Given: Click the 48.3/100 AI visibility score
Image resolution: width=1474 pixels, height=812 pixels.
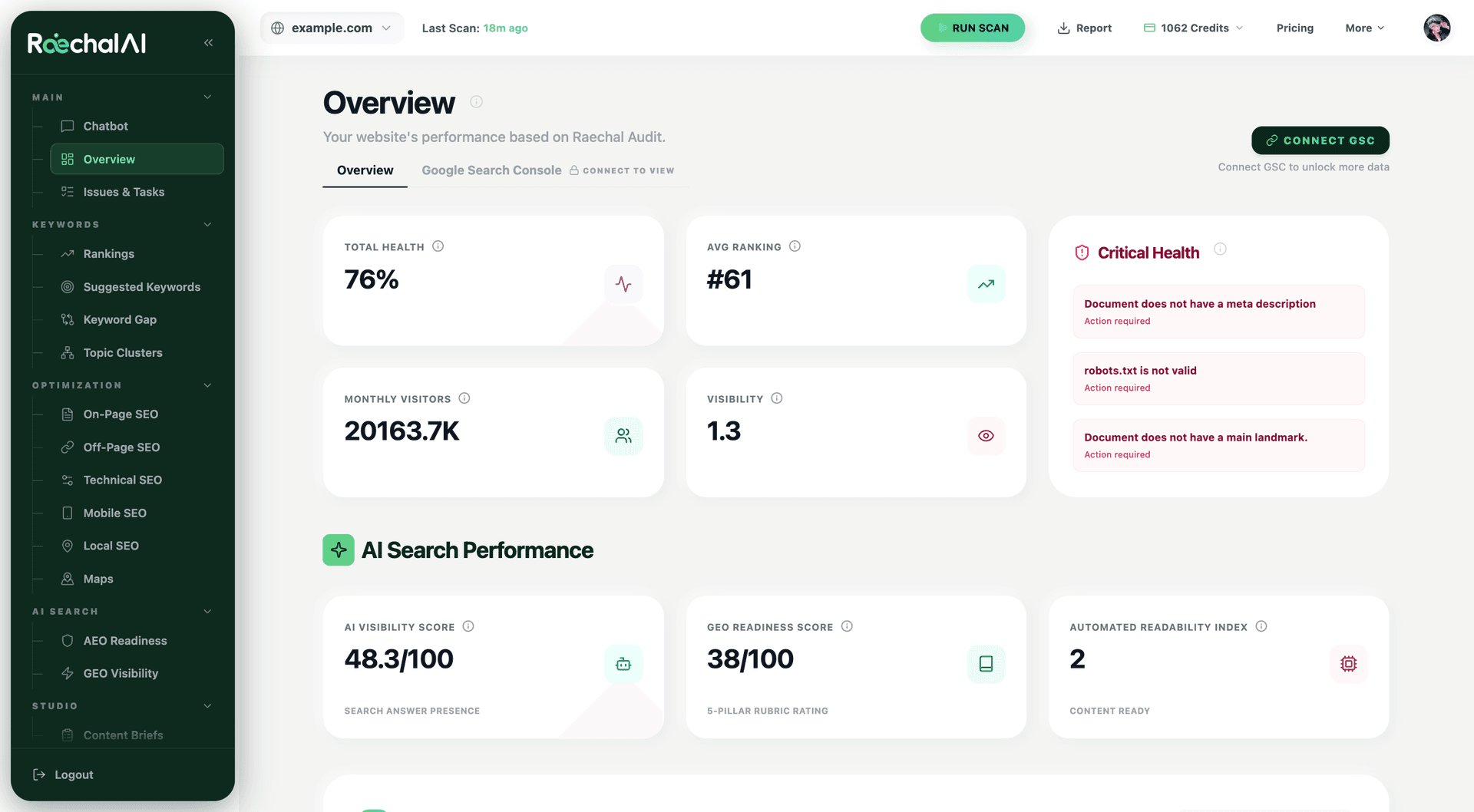Looking at the screenshot, I should tap(398, 659).
